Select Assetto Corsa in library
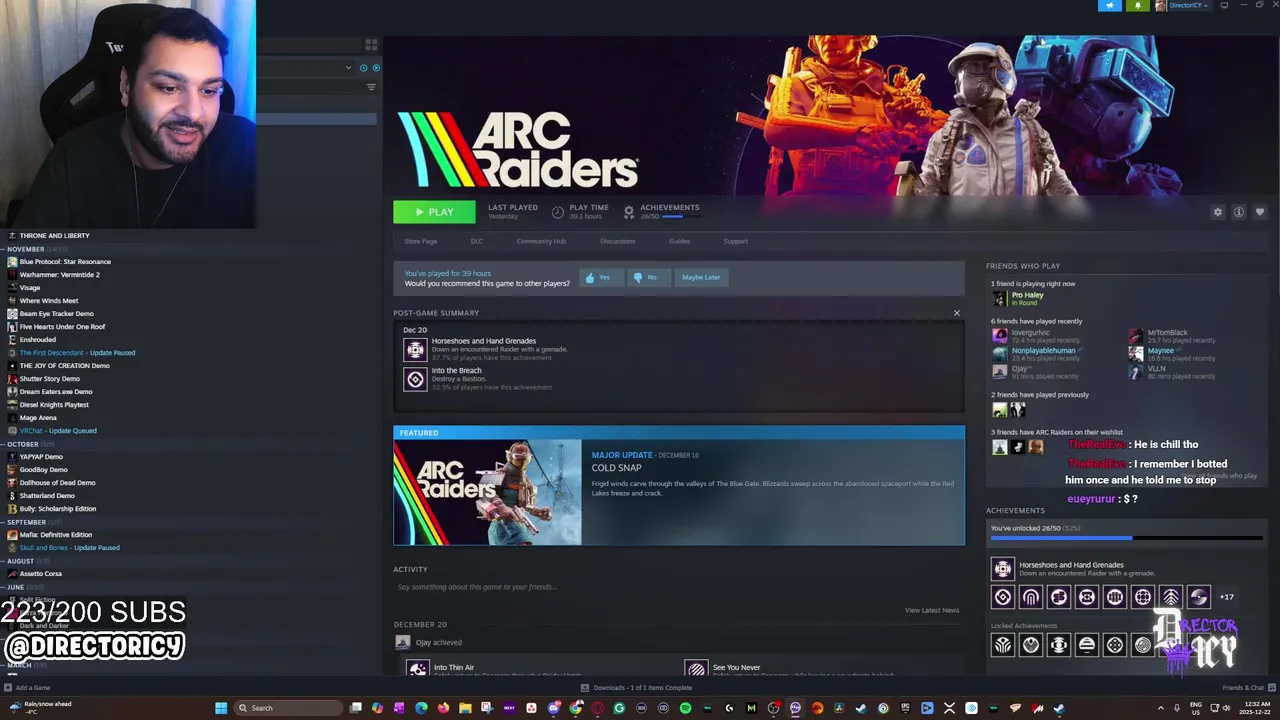The image size is (1280, 720). (40, 574)
